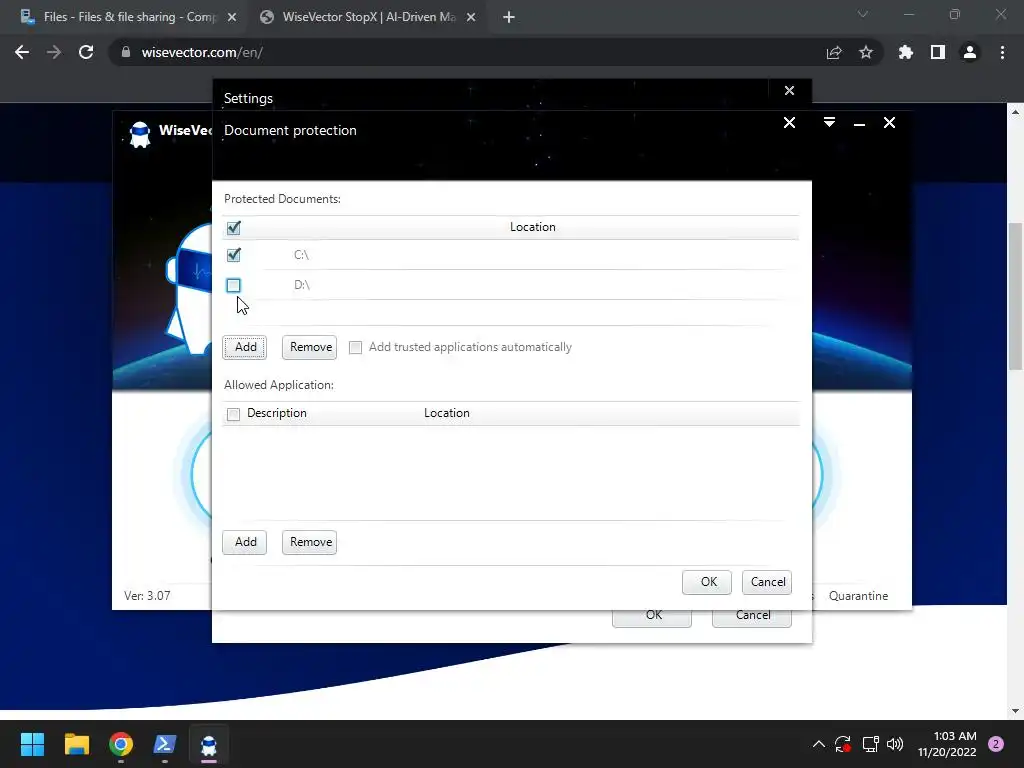Open PowerShell from the taskbar
The width and height of the screenshot is (1024, 768).
(x=165, y=744)
